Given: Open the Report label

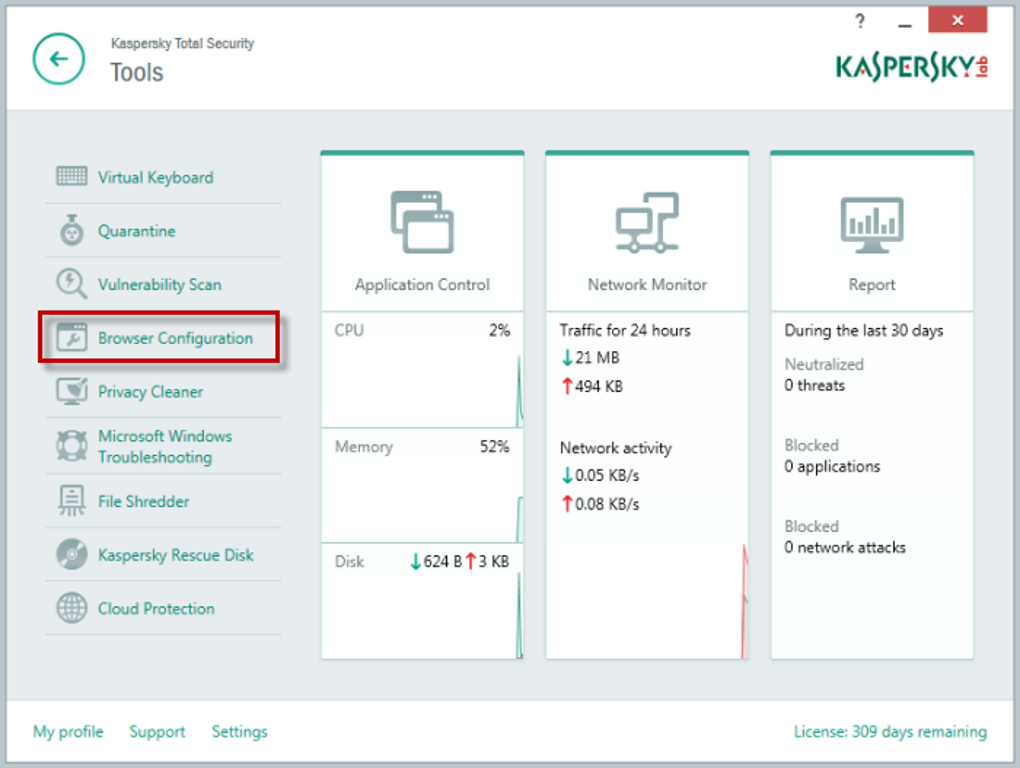Looking at the screenshot, I should coord(872,285).
